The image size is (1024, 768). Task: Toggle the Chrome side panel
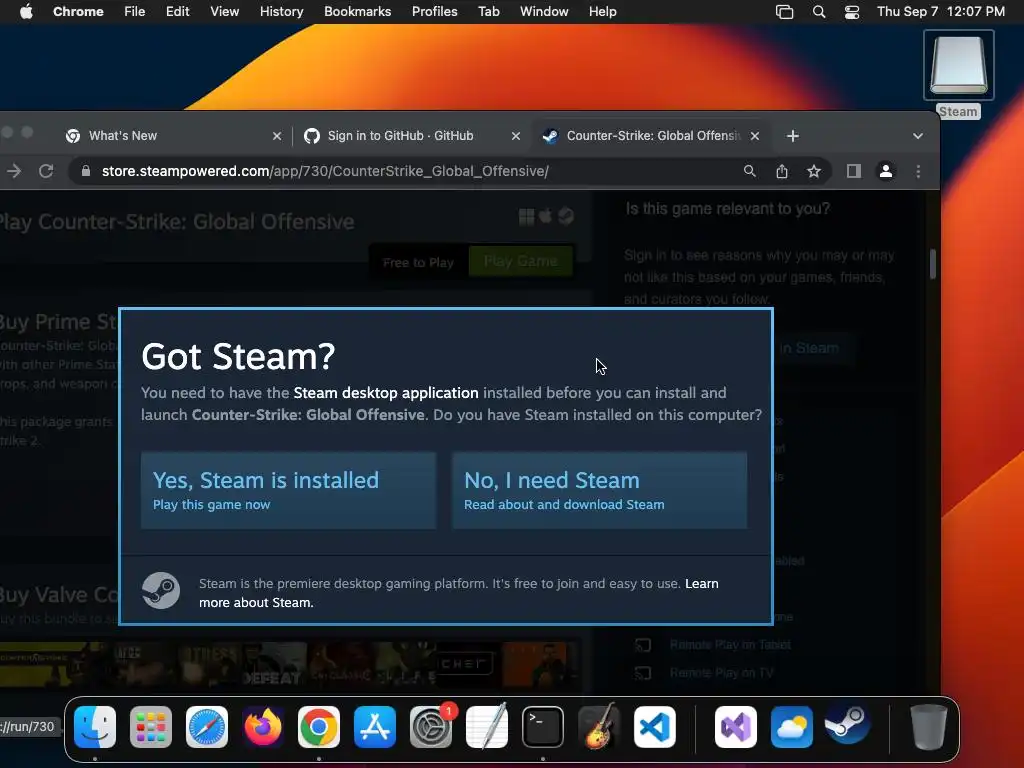(854, 171)
